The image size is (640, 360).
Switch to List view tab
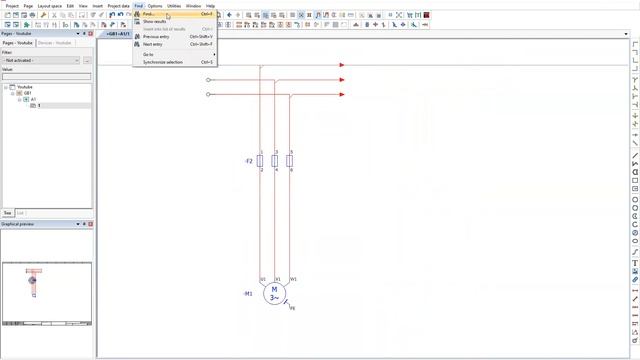point(20,213)
